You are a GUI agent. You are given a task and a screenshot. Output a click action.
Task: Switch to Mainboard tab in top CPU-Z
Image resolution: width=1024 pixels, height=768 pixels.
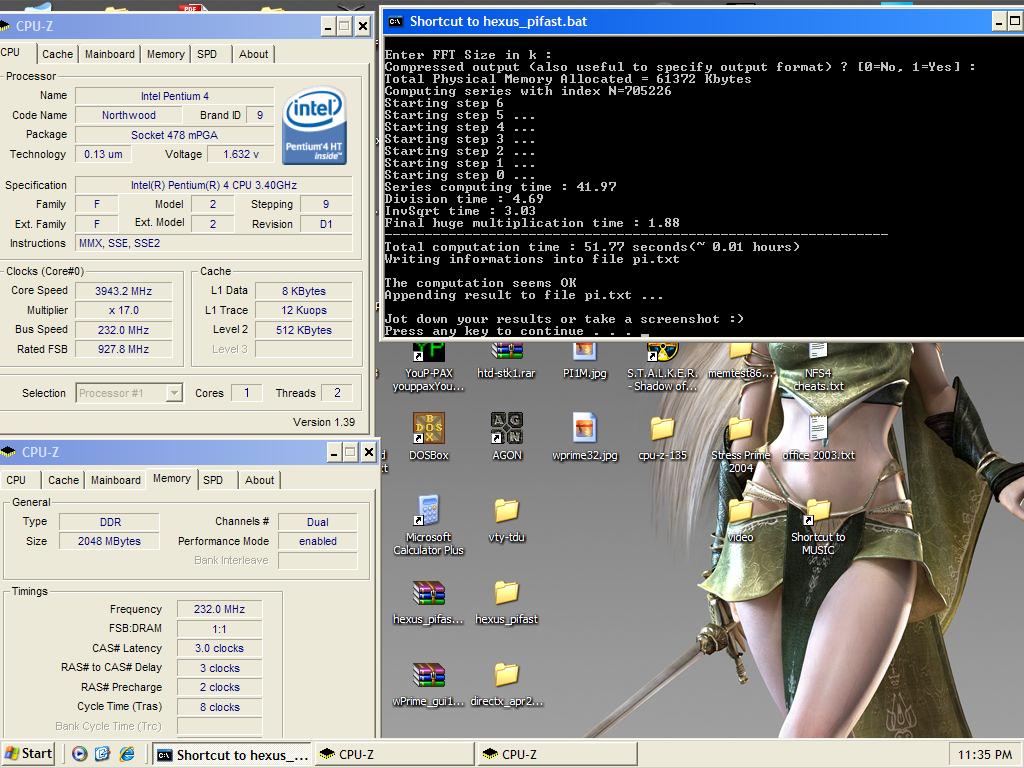click(x=110, y=54)
